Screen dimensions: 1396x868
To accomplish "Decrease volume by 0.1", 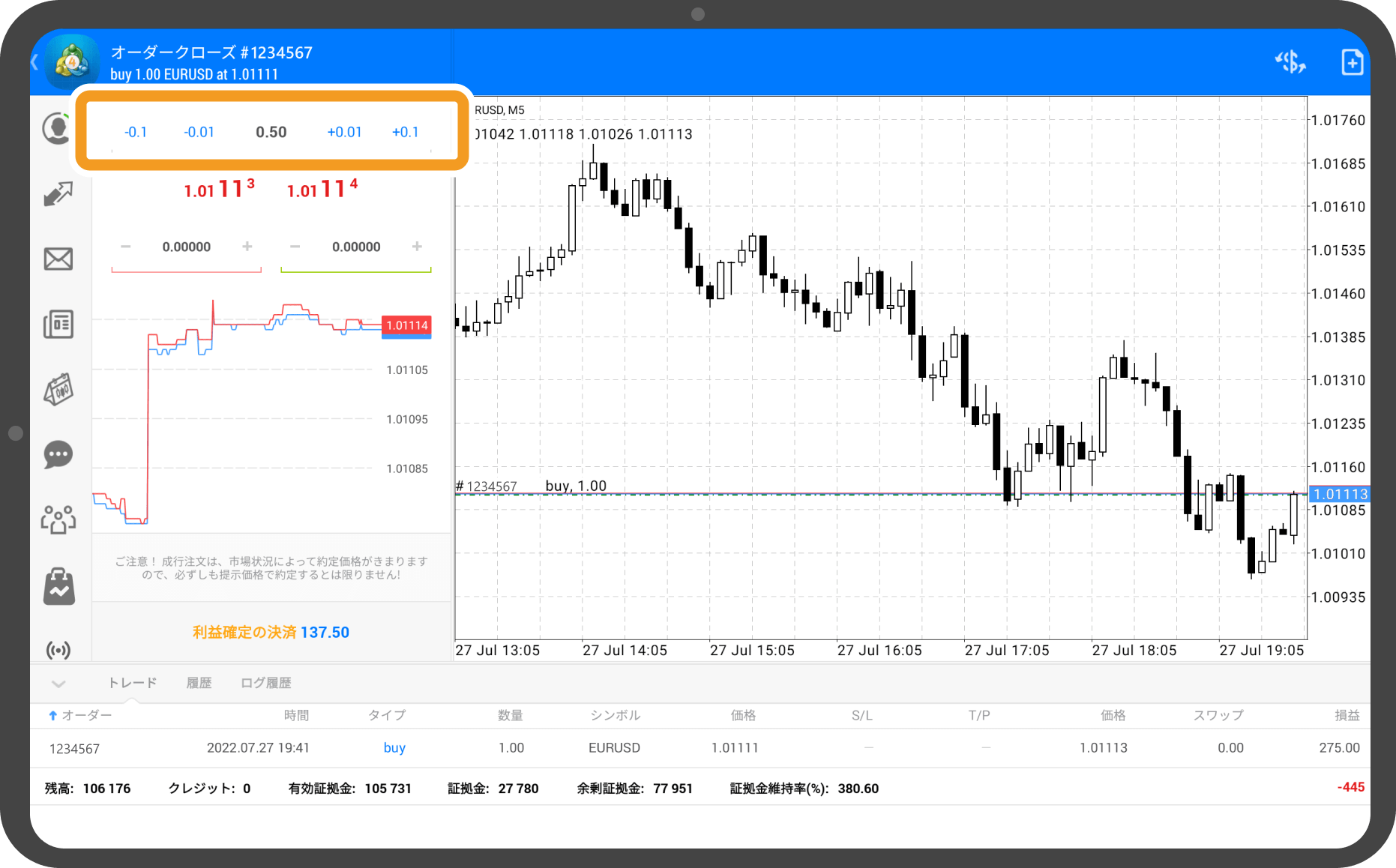I will point(136,132).
